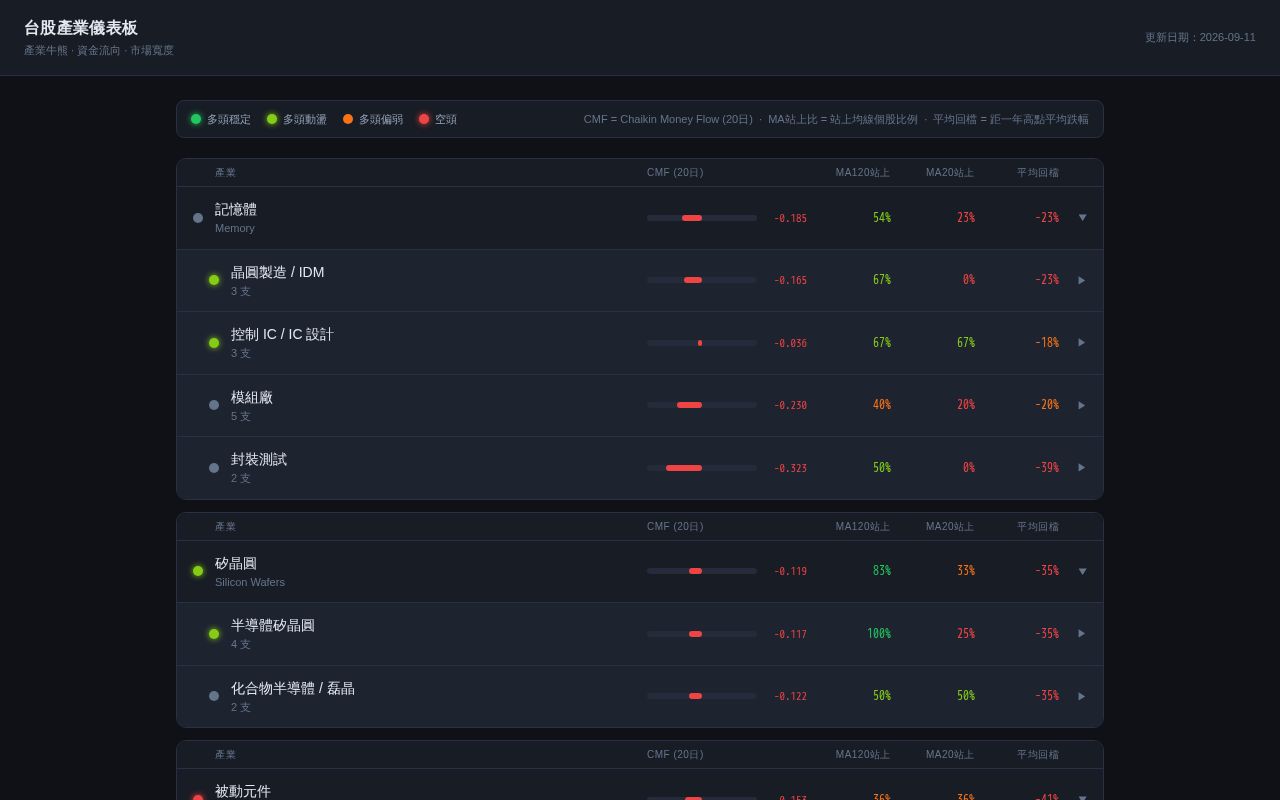1280x800 pixels.
Task: Select the 記憶體 sector name
Action: click(236, 209)
